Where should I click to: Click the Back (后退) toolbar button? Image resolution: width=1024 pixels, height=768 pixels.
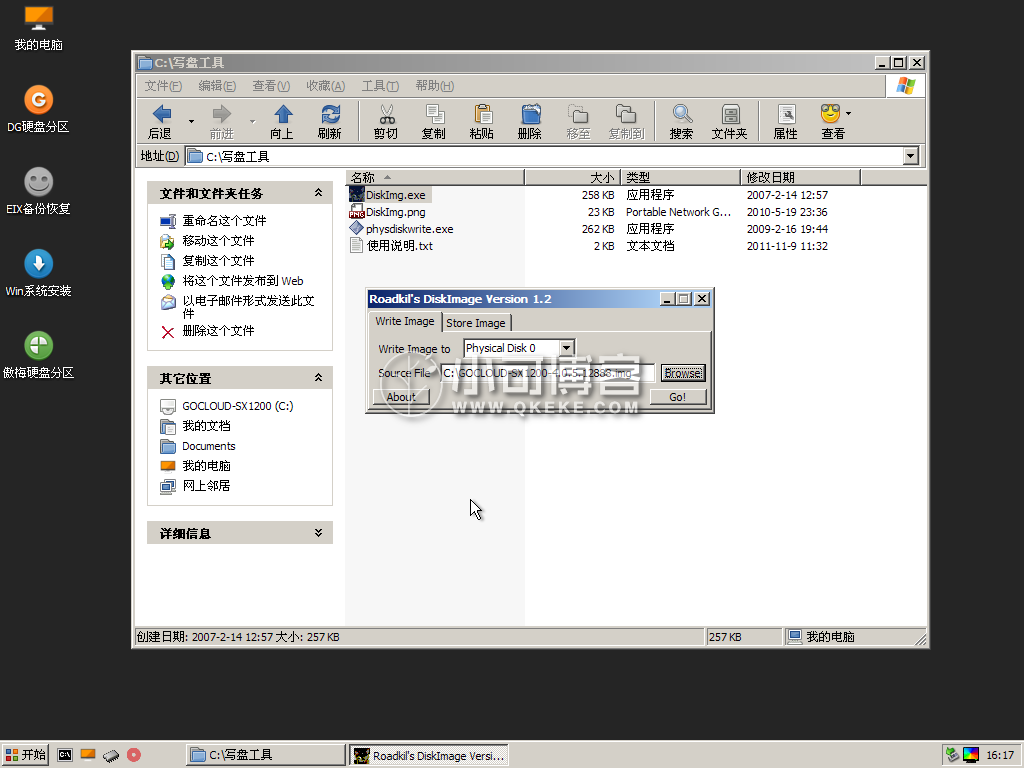(161, 121)
